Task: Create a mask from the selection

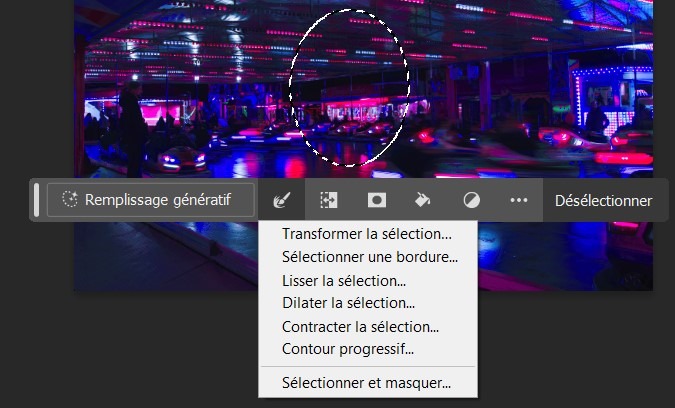Action: (376, 200)
